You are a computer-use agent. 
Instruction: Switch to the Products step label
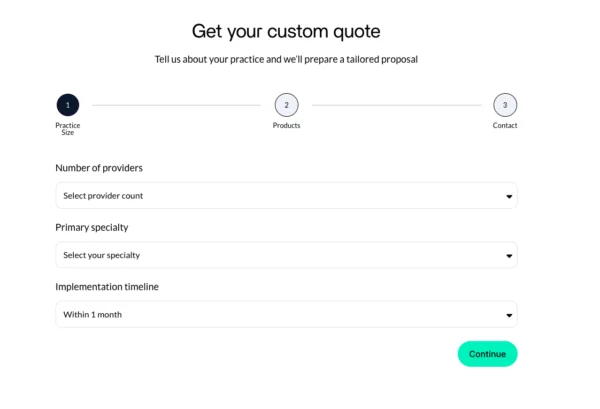tap(286, 126)
